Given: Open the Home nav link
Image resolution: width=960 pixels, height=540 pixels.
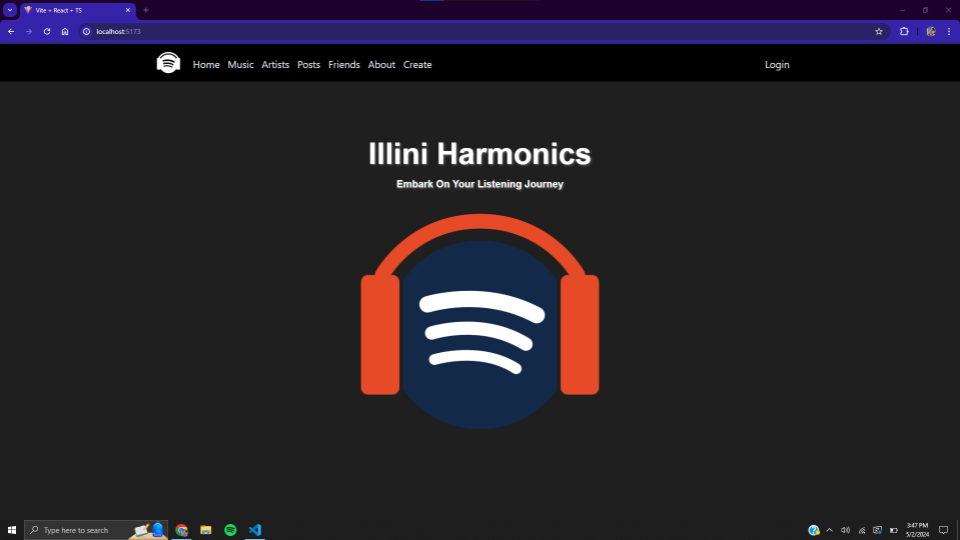Looking at the screenshot, I should click(x=206, y=65).
